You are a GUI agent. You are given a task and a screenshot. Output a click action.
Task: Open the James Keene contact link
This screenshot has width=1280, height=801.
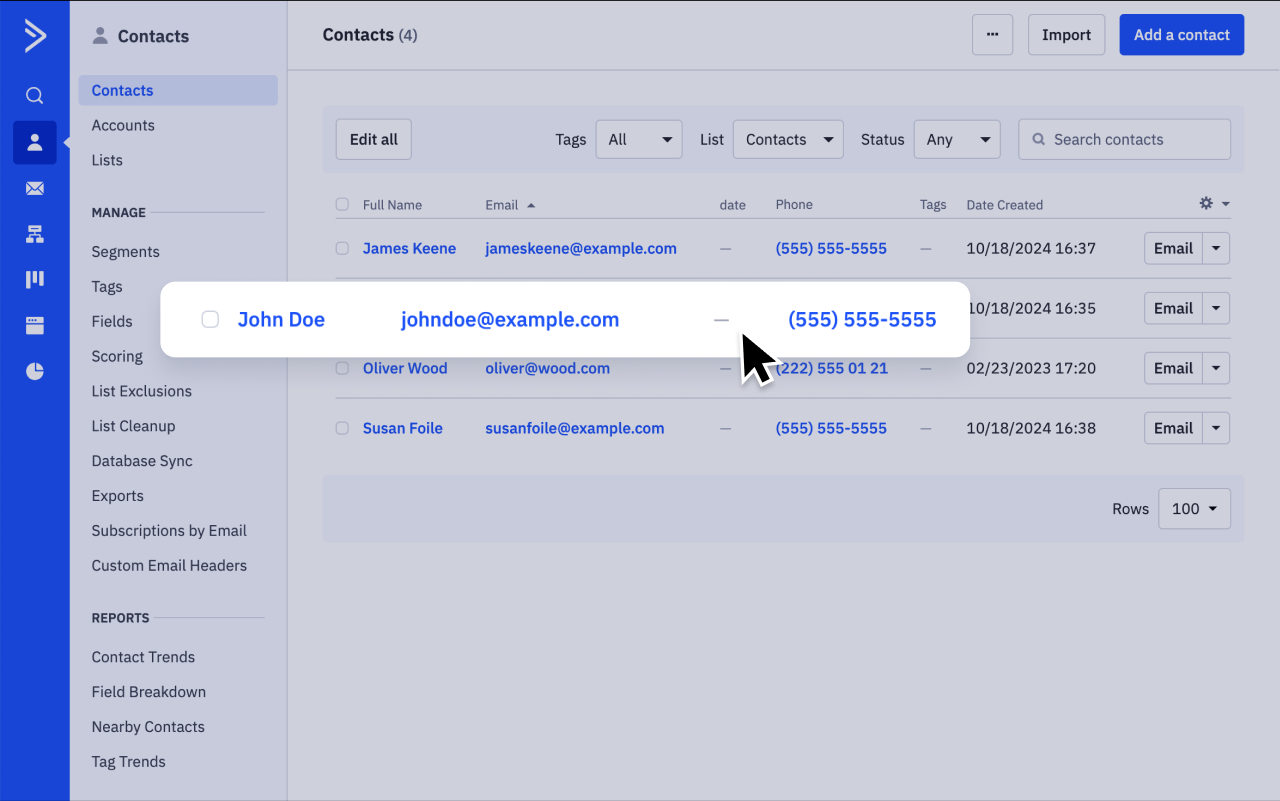[409, 248]
